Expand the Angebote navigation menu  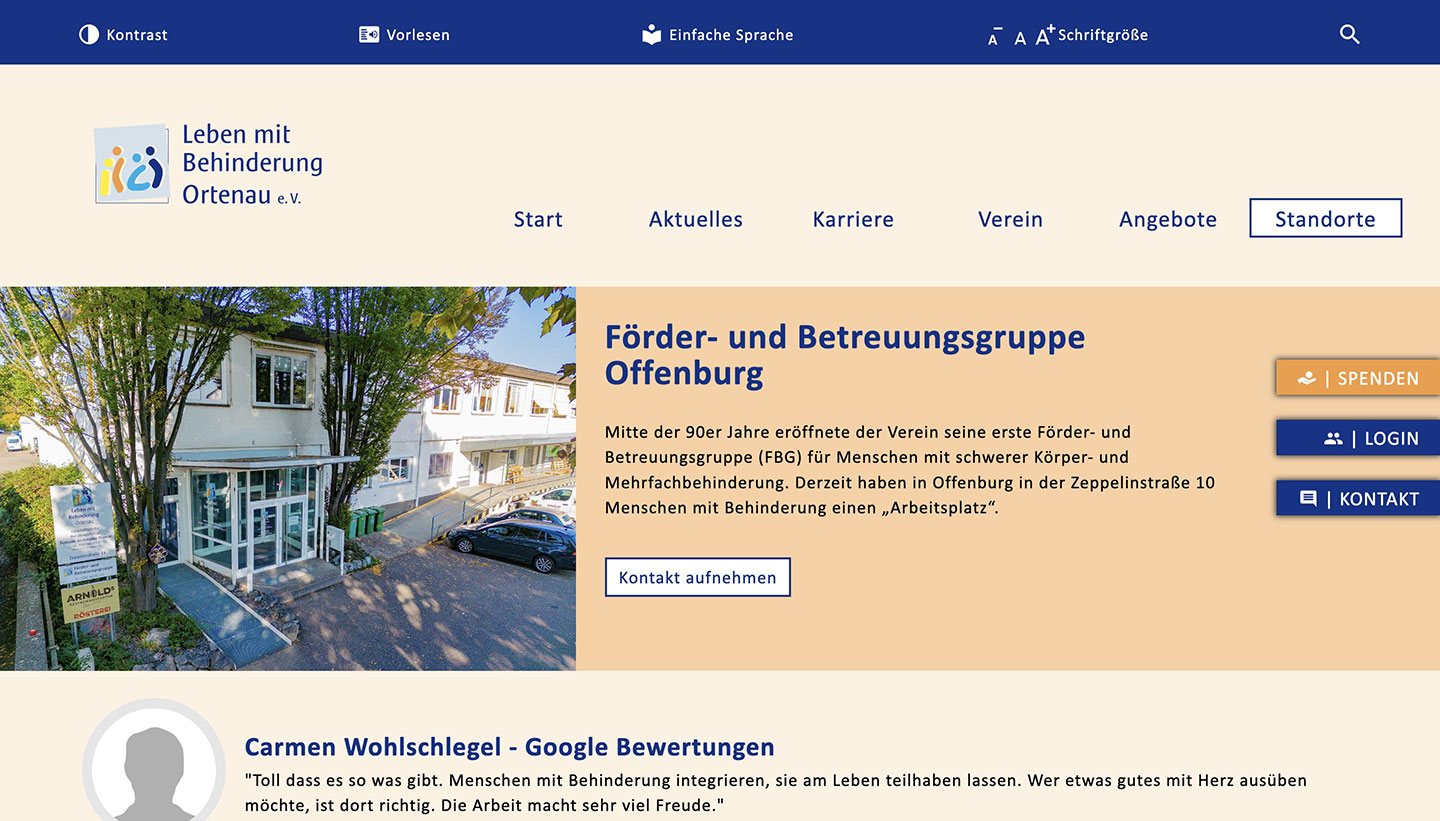[1168, 219]
